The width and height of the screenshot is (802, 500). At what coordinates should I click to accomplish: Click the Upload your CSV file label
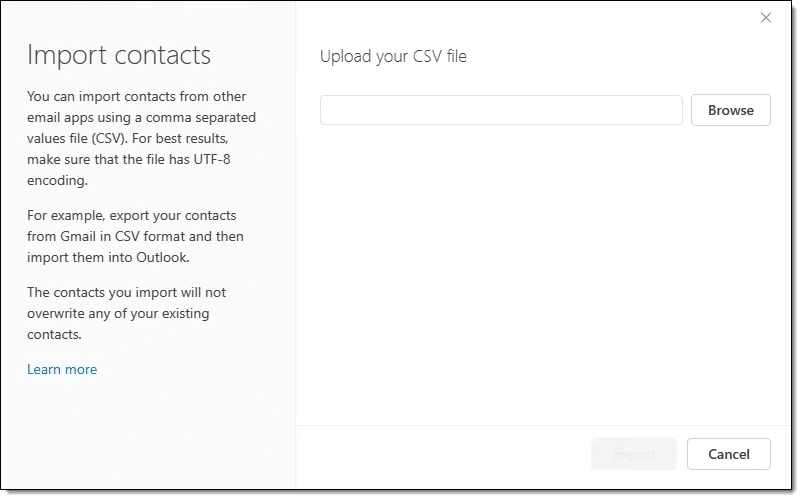click(x=393, y=56)
